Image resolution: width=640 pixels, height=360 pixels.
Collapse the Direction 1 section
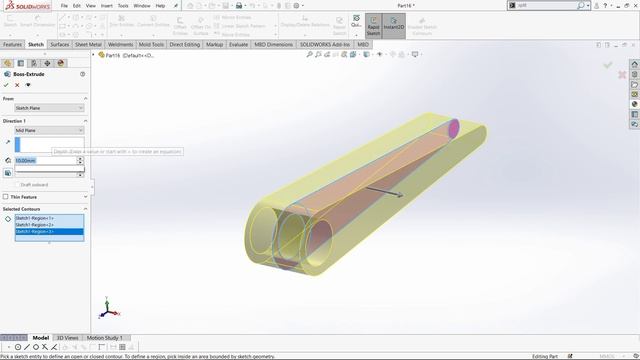click(85, 121)
